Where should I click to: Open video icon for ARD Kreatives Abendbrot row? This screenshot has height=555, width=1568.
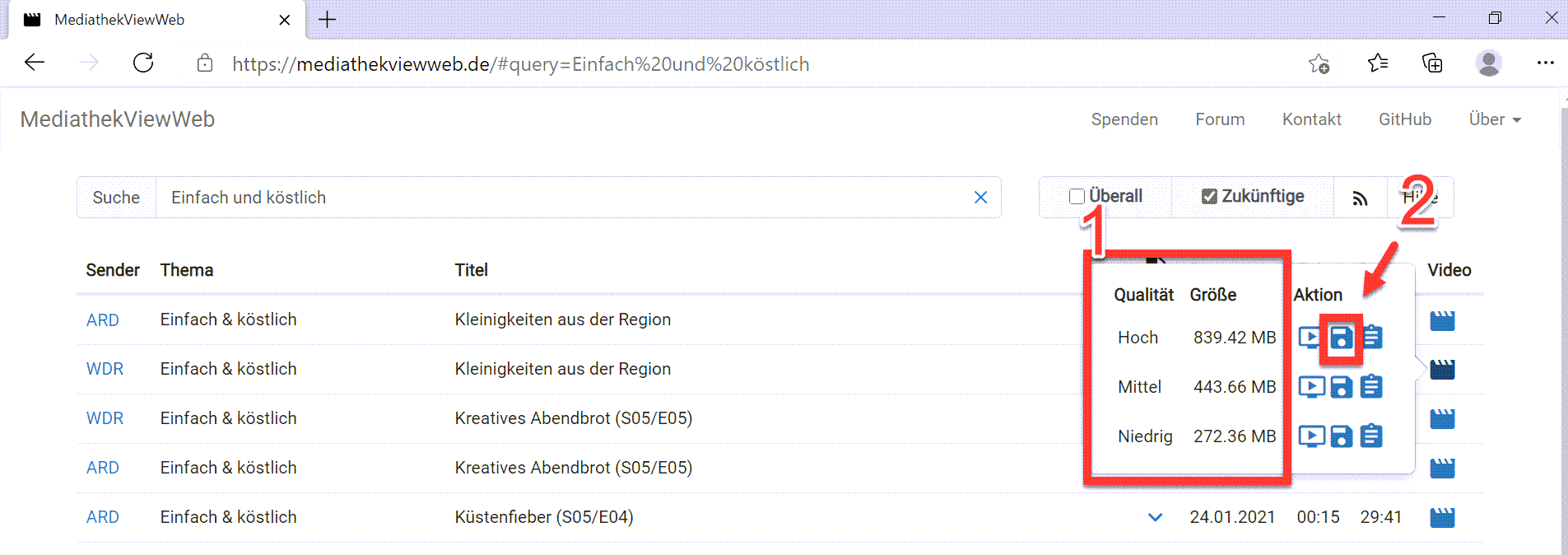point(1442,469)
